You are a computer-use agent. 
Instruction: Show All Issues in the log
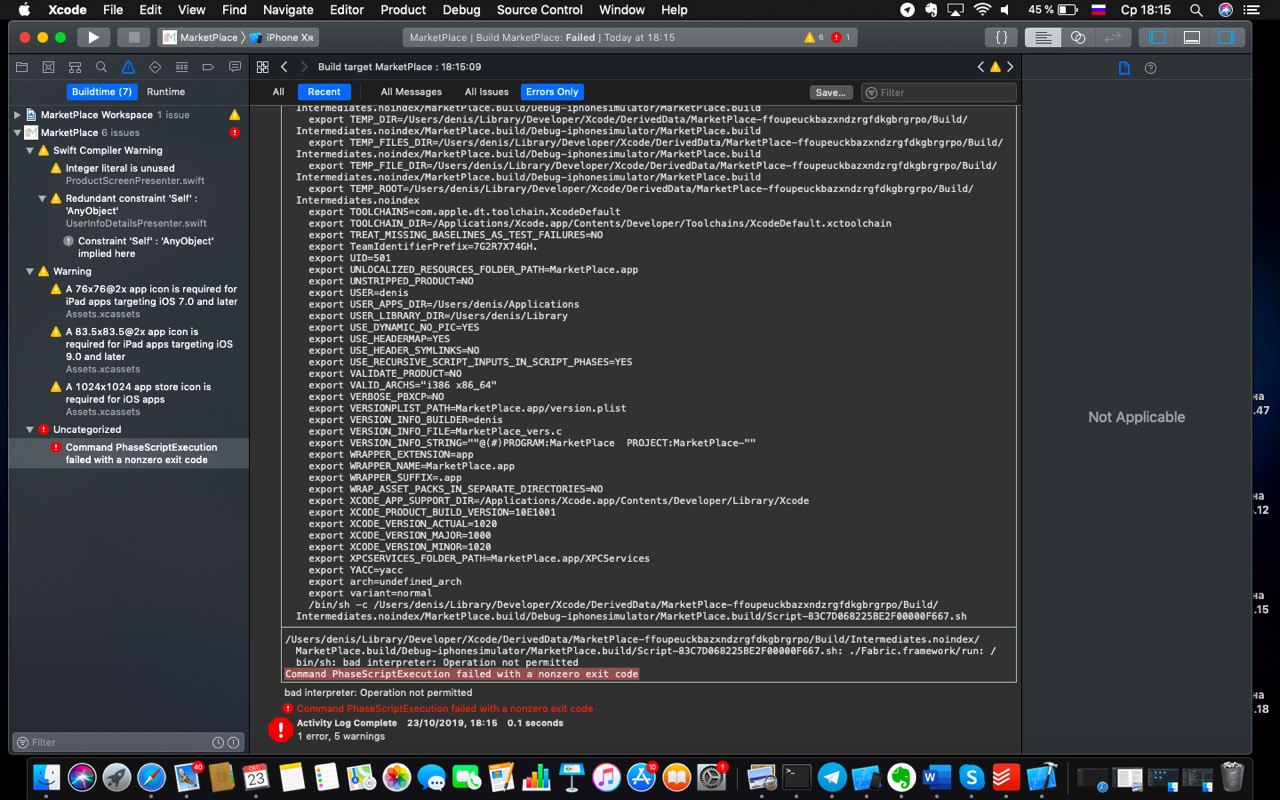[486, 92]
